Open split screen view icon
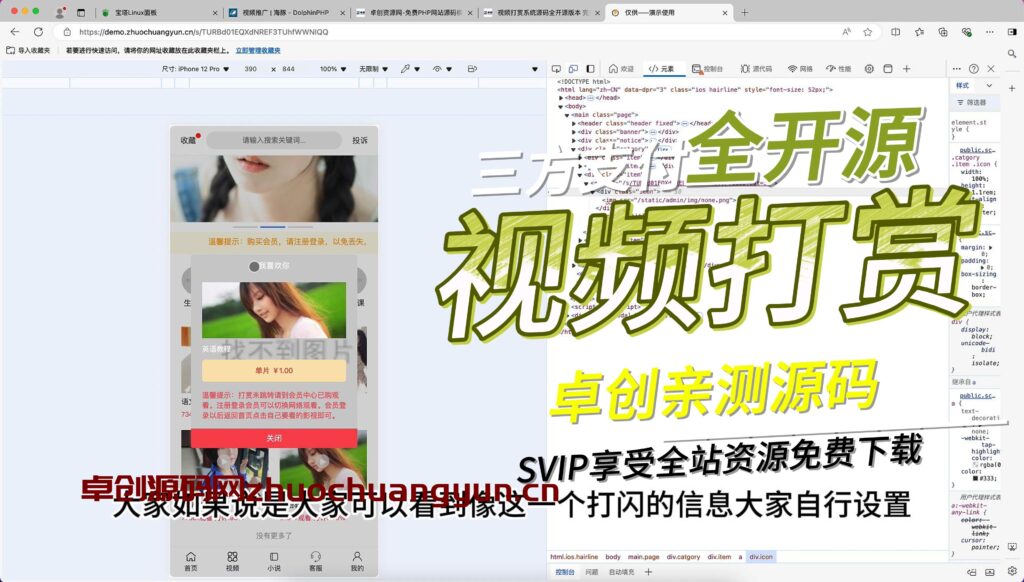 [895, 31]
